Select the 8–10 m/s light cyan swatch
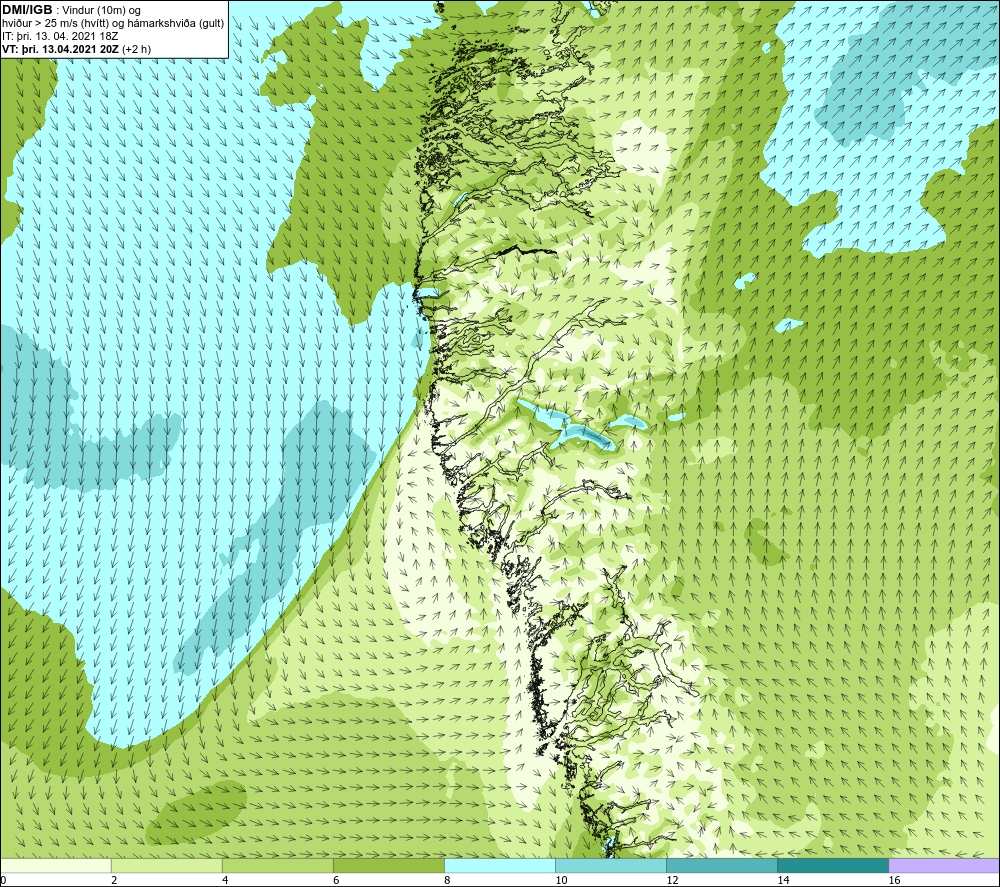Screen dimensions: 1000x887 pyautogui.click(x=500, y=865)
